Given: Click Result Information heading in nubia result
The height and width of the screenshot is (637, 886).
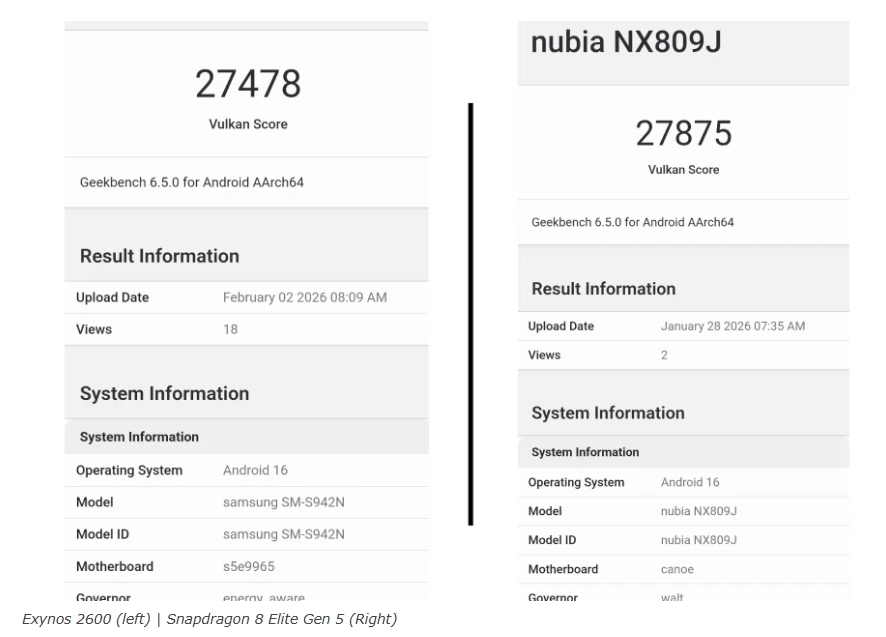Looking at the screenshot, I should 603,289.
